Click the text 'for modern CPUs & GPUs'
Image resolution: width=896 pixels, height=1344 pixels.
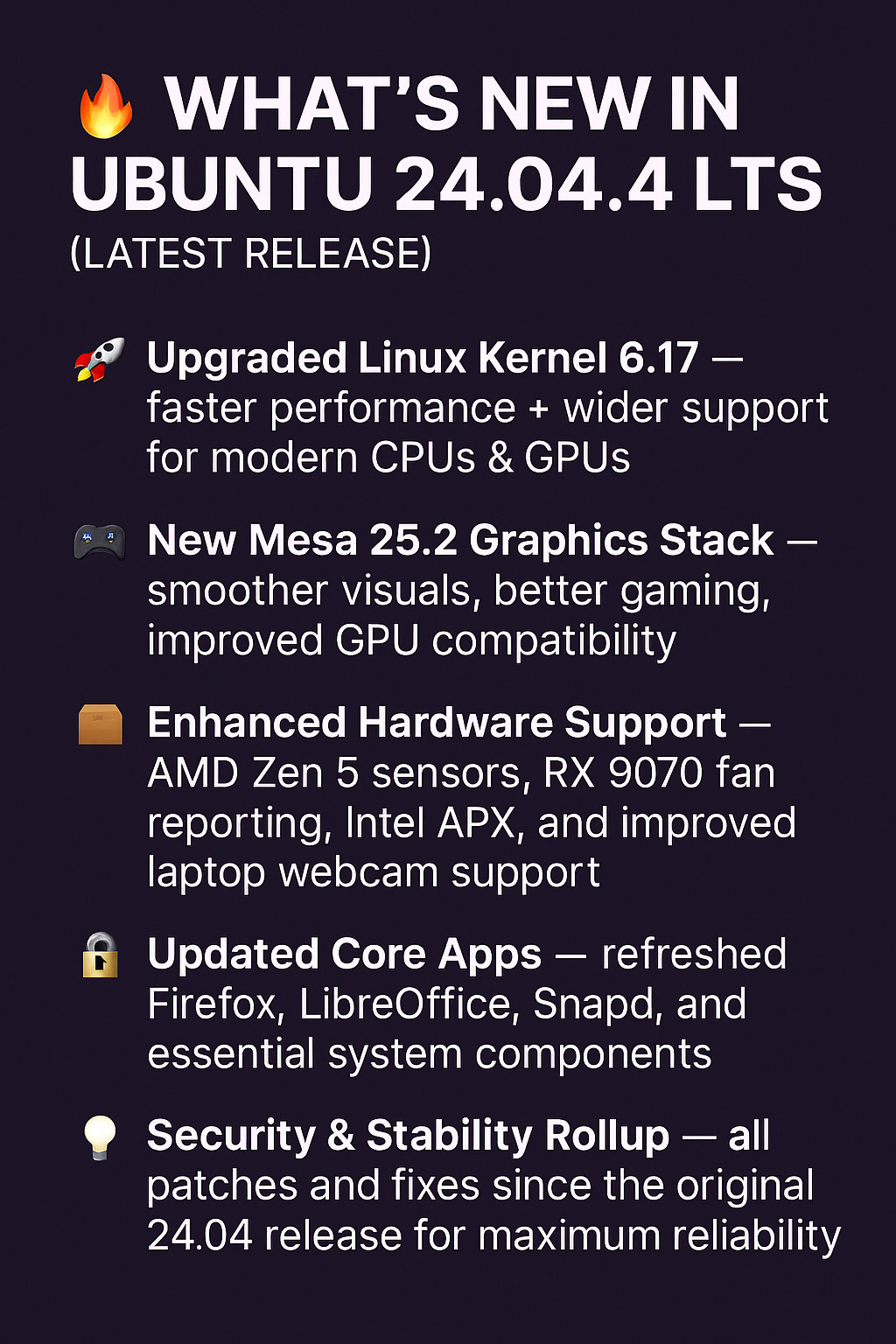(x=388, y=458)
